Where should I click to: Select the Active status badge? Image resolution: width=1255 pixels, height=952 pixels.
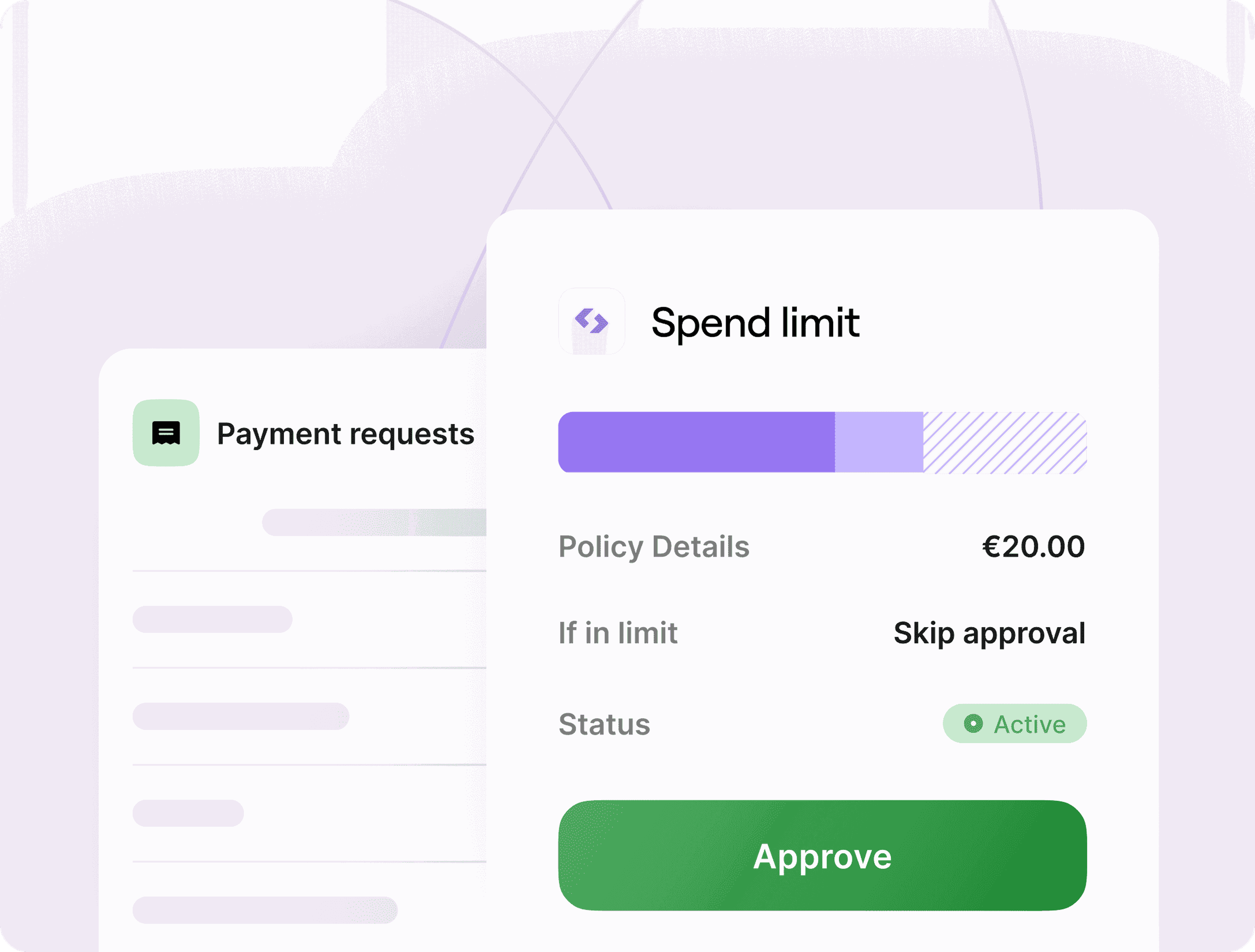(1014, 723)
